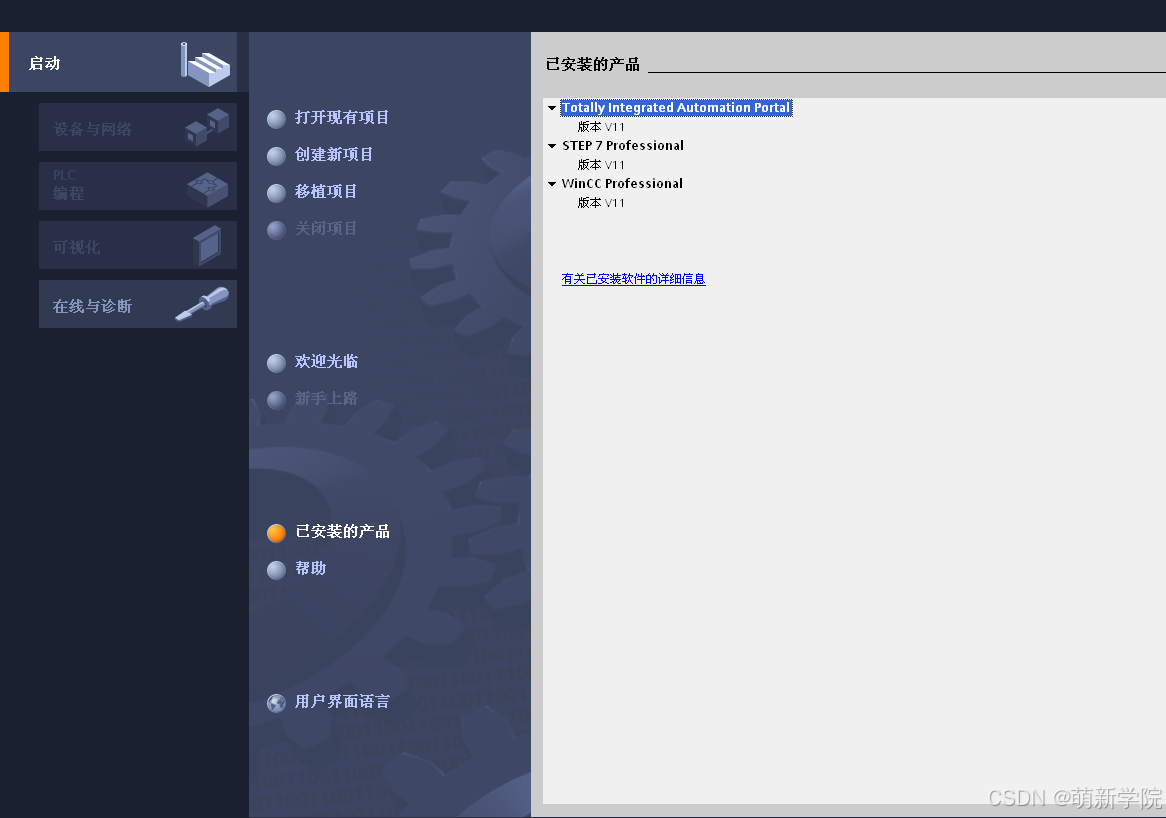Click the bullet next to 移植项目
This screenshot has width=1166, height=818.
[x=277, y=193]
